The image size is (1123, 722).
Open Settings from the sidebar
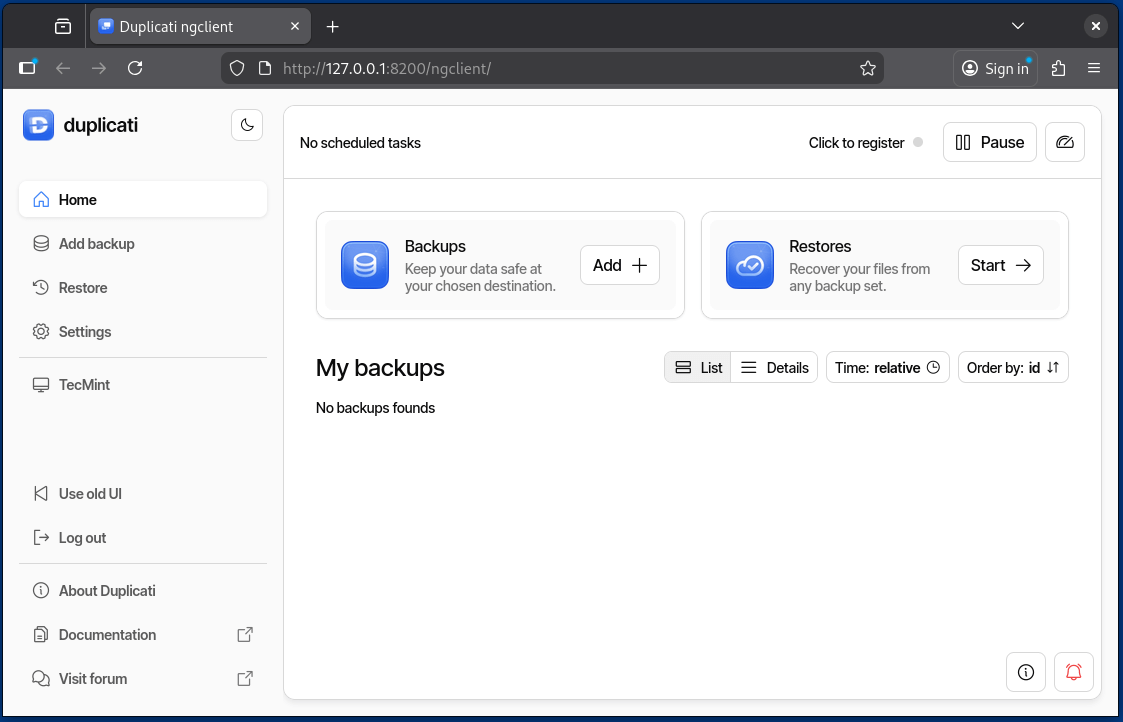point(85,332)
